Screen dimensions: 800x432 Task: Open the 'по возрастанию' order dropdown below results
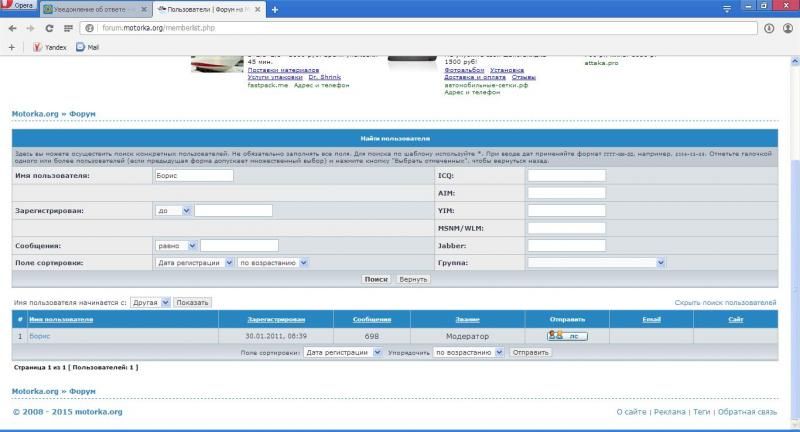pyautogui.click(x=468, y=352)
